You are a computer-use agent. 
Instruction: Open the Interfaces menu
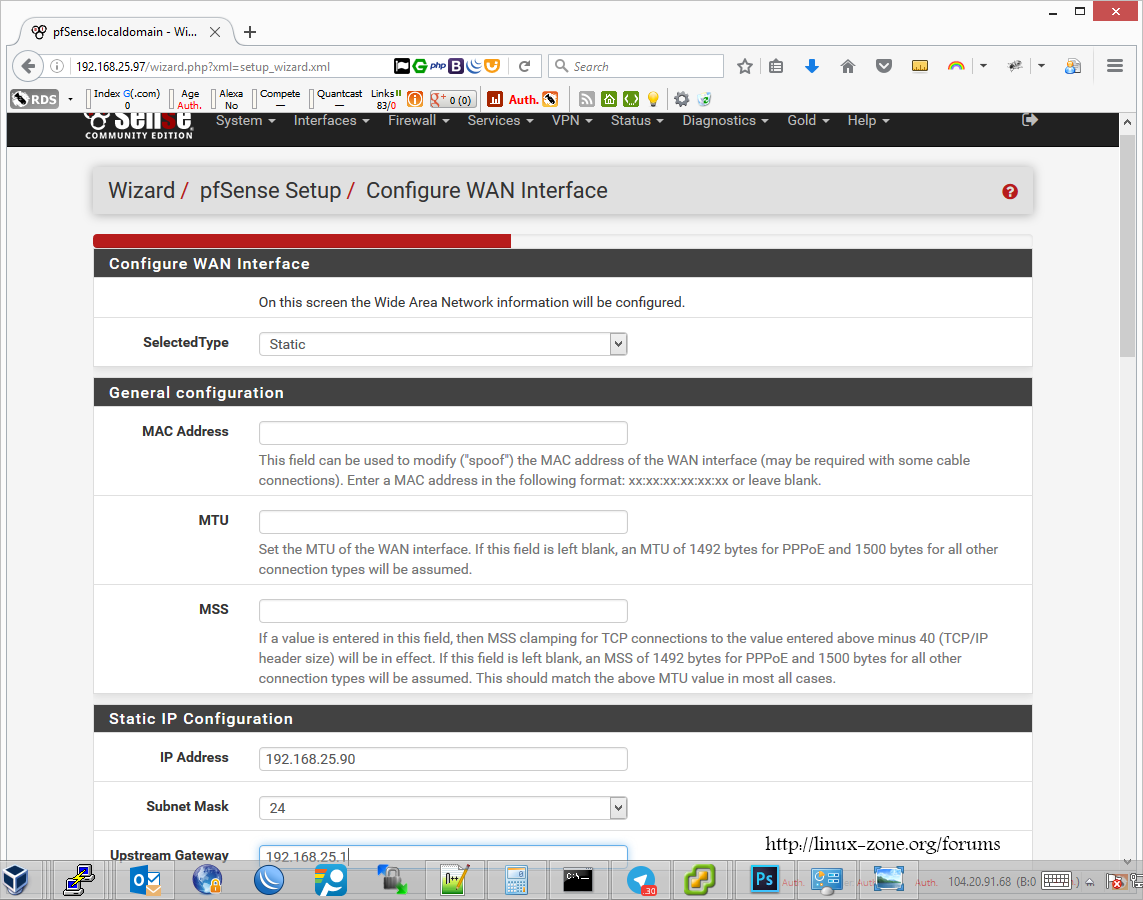tap(331, 121)
